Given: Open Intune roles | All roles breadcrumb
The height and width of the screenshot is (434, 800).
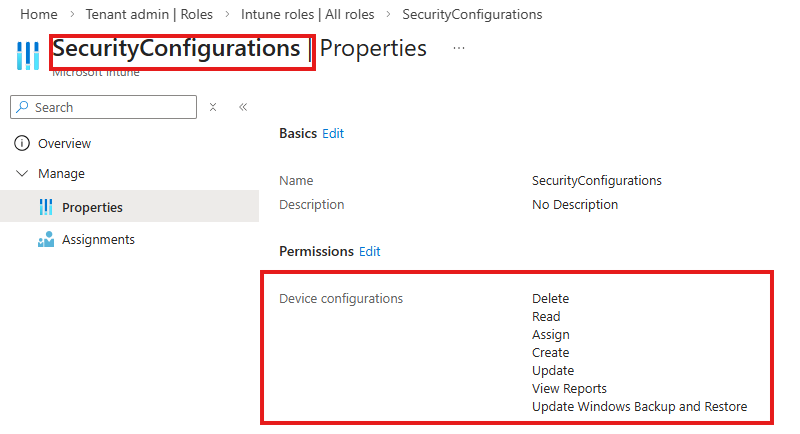Looking at the screenshot, I should pyautogui.click(x=308, y=15).
